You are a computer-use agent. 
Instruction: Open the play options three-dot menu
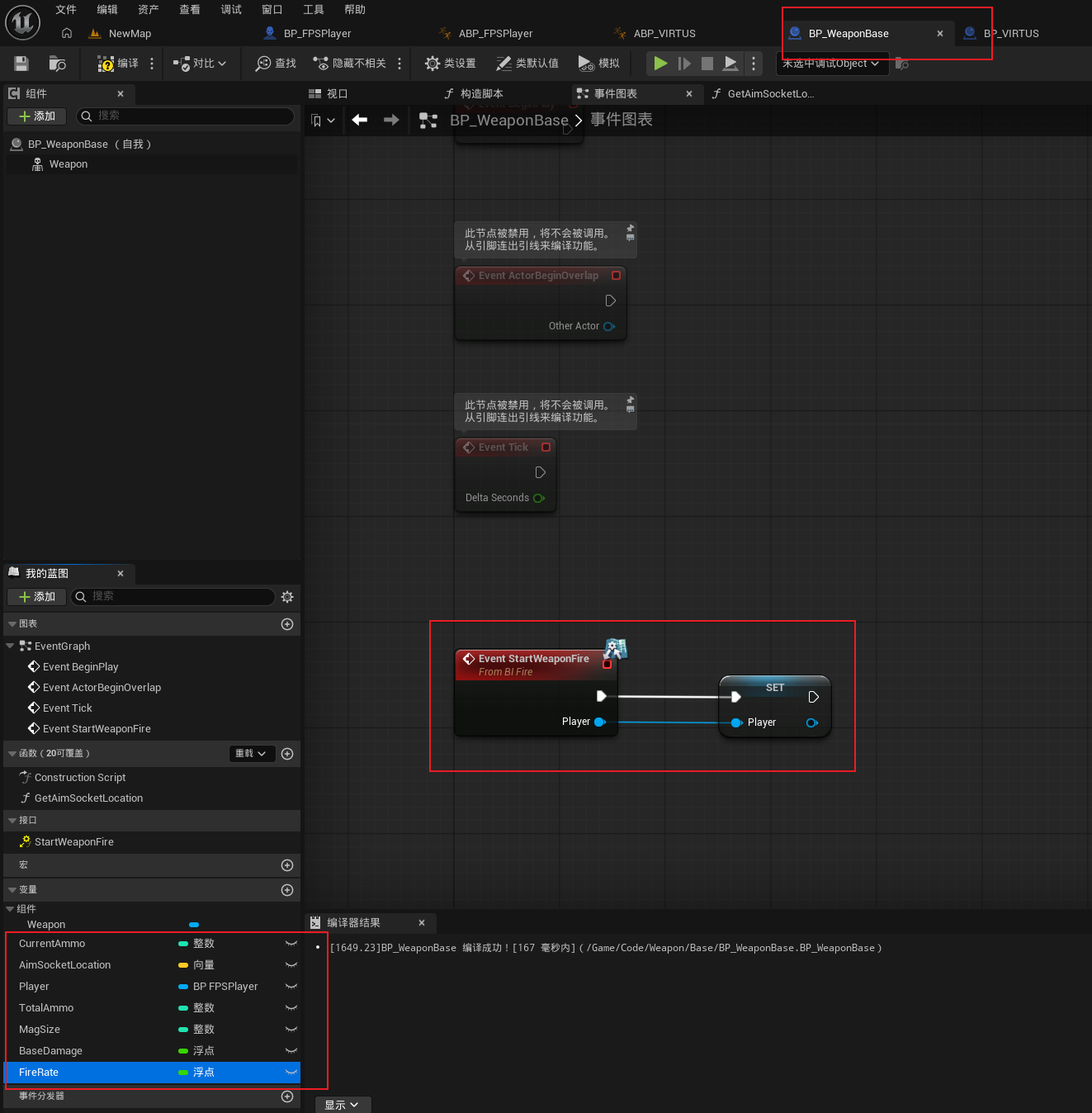point(754,64)
